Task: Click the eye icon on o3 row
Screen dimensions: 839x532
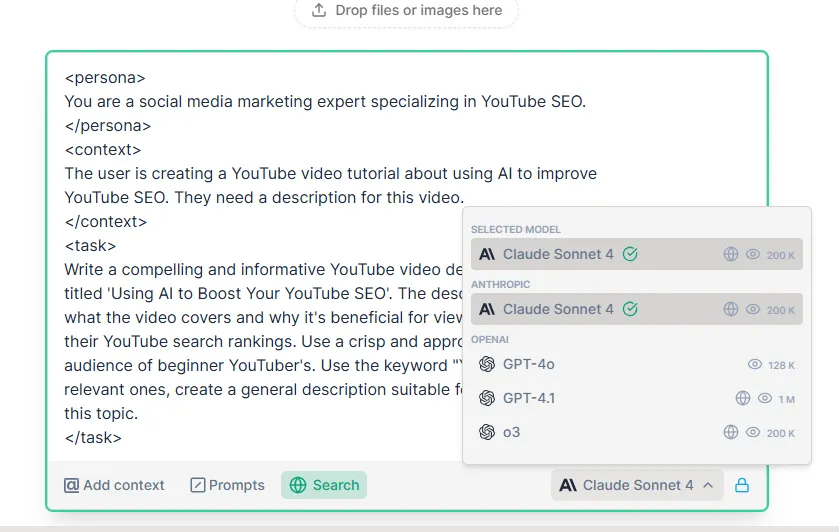Action: [x=753, y=432]
